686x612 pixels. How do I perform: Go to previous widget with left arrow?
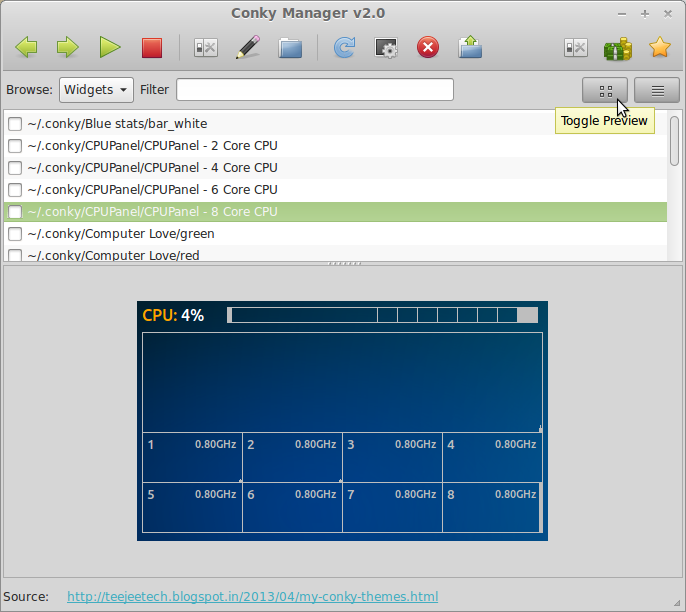click(26, 47)
